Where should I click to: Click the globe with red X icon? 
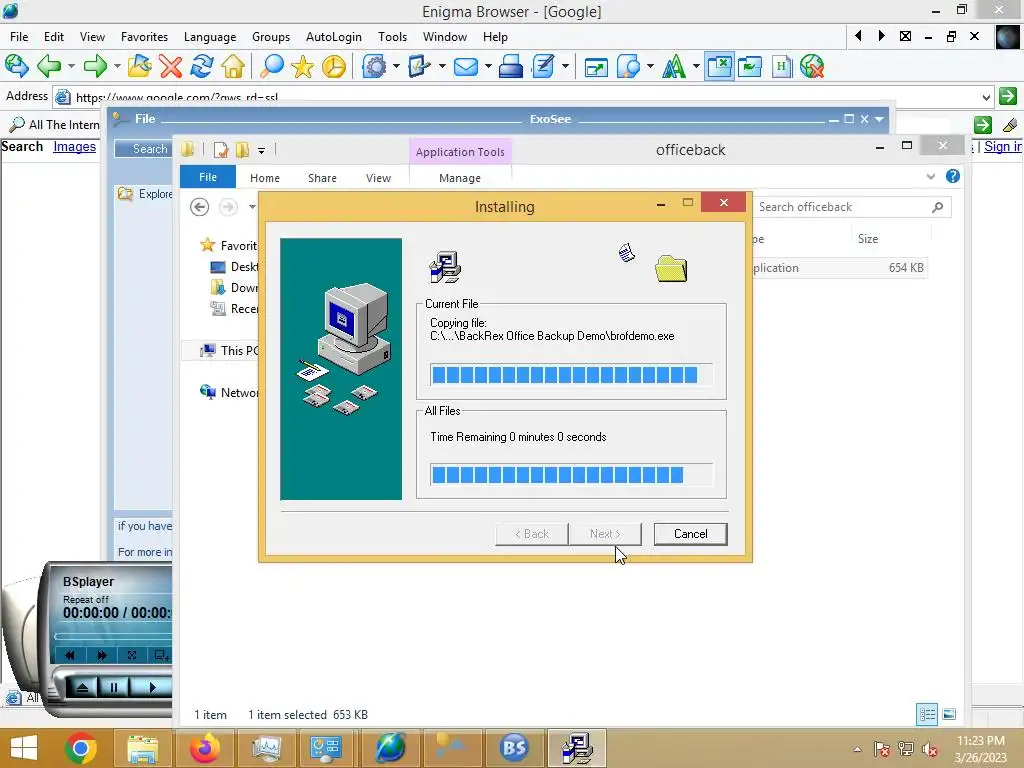pos(812,67)
